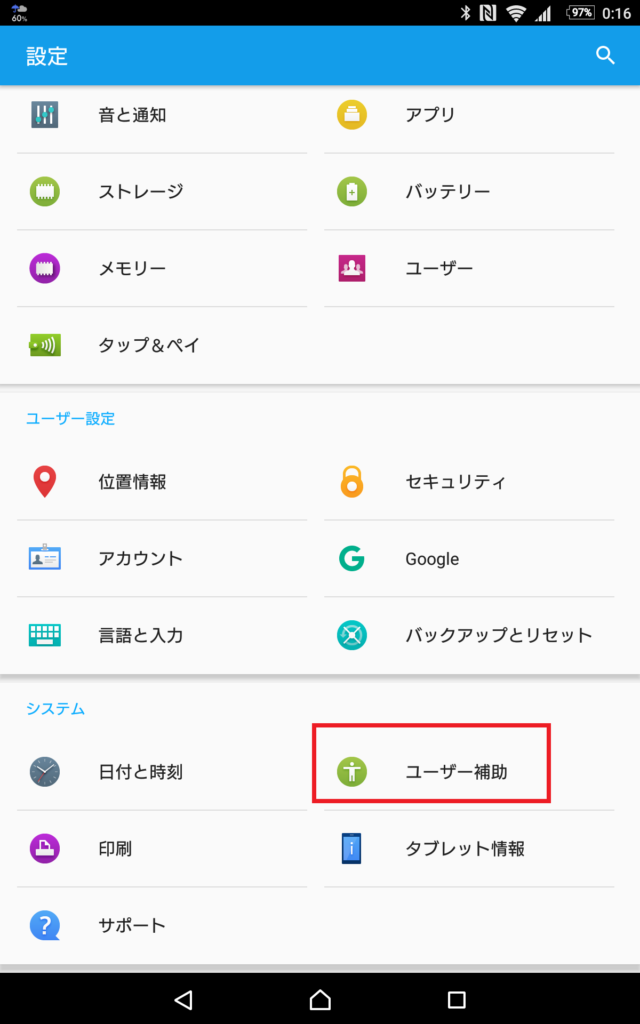Tap the blue サポート question mark icon
Image resolution: width=640 pixels, height=1024 pixels.
point(45,925)
